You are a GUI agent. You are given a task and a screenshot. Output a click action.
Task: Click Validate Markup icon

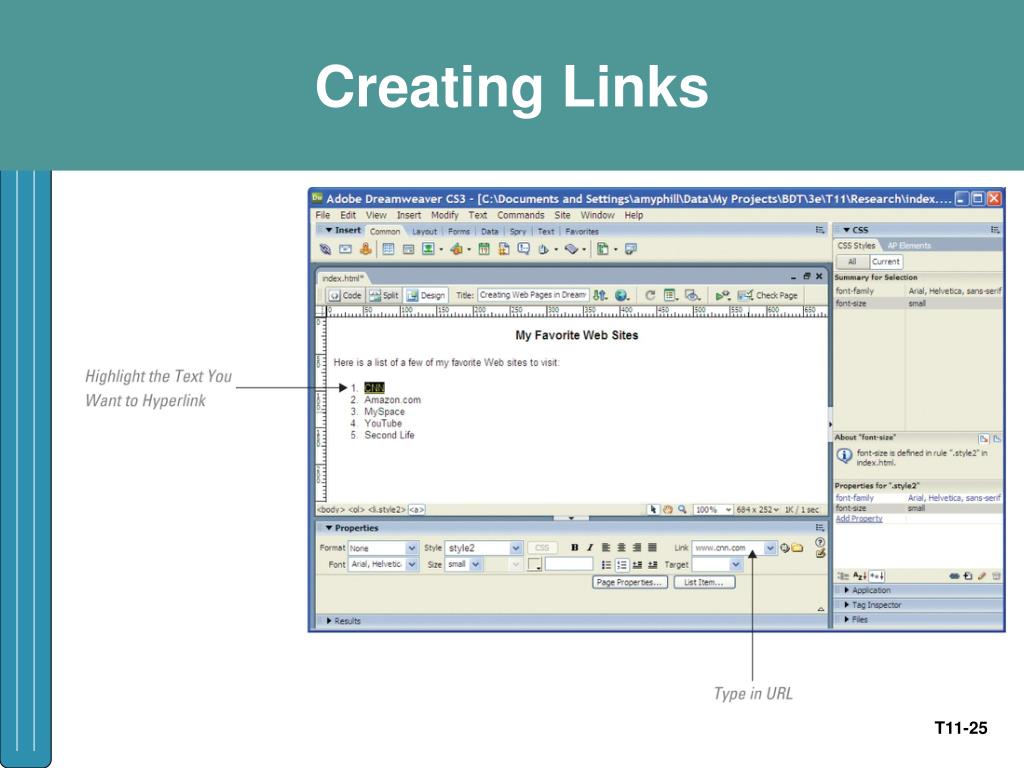722,295
